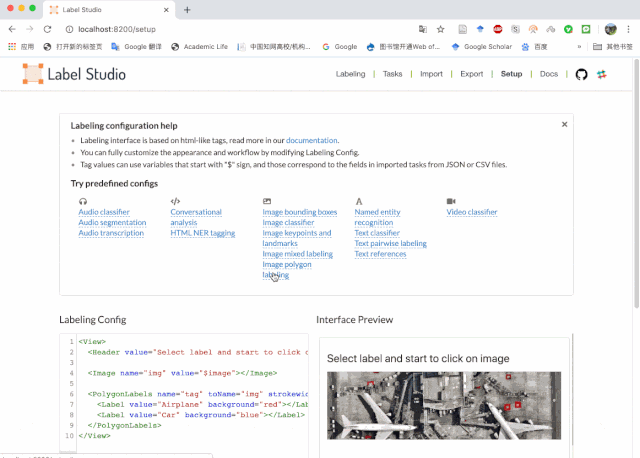
Task: Load the Audio transcription config
Action: [x=111, y=233]
